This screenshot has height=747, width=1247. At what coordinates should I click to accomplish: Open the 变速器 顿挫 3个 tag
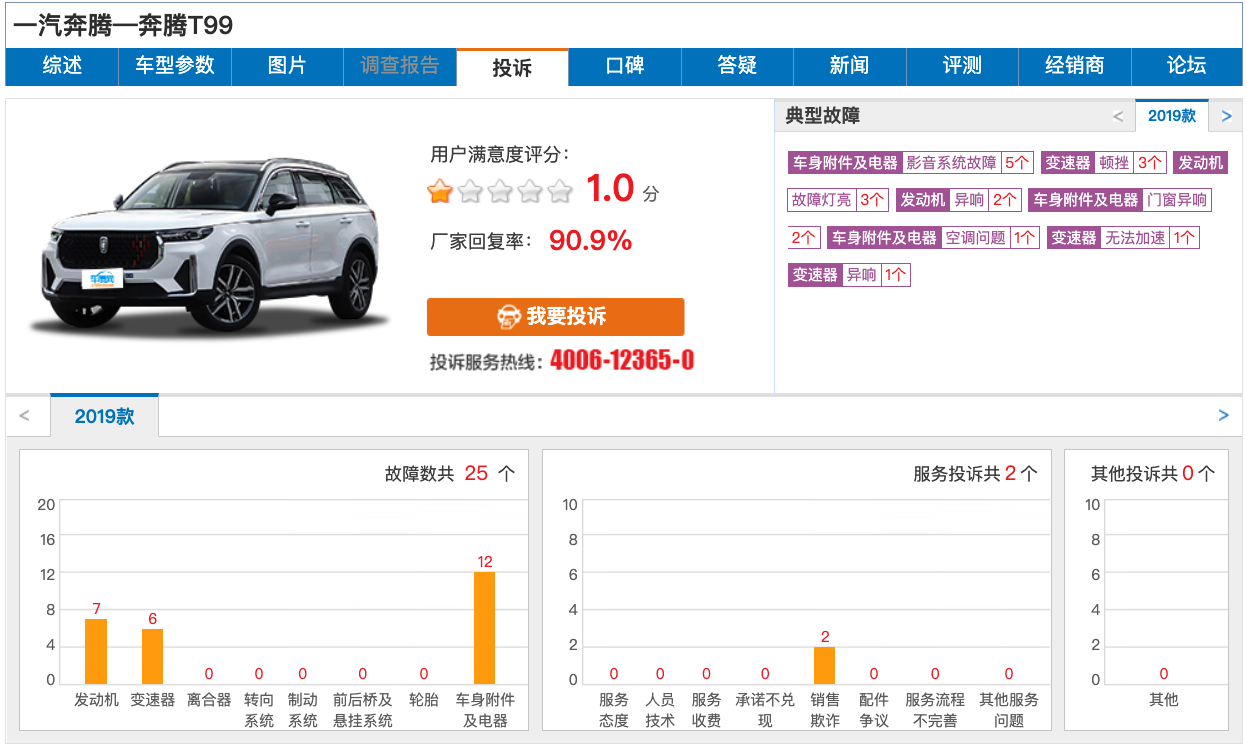tap(1104, 163)
